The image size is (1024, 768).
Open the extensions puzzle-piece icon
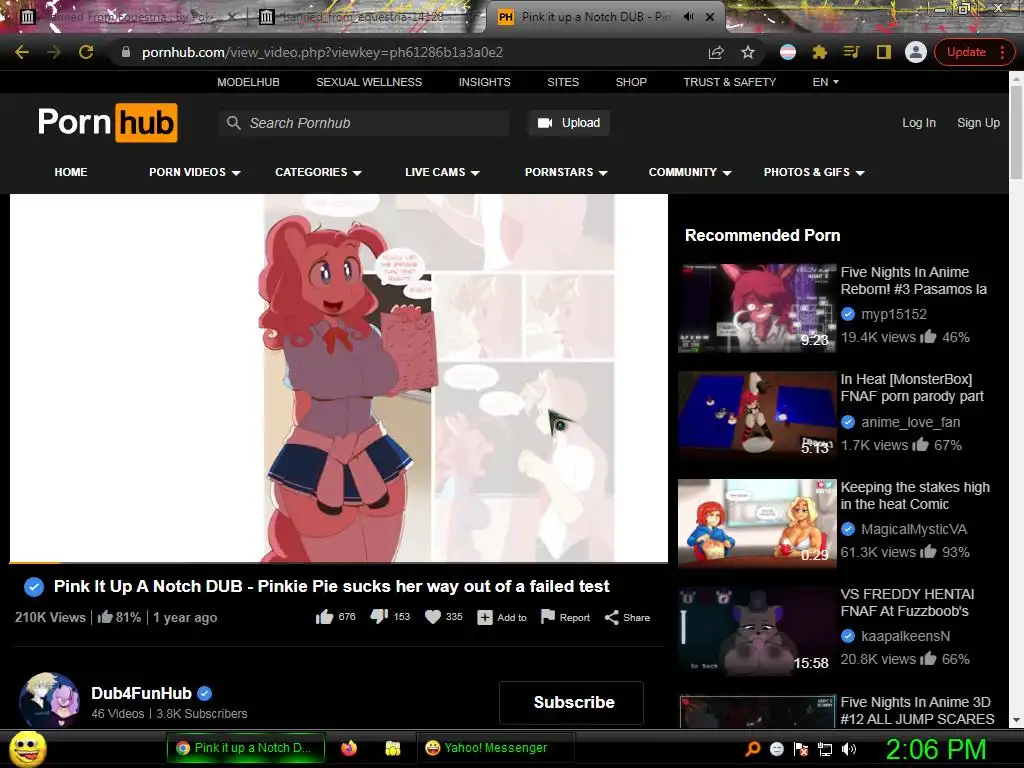(x=820, y=52)
